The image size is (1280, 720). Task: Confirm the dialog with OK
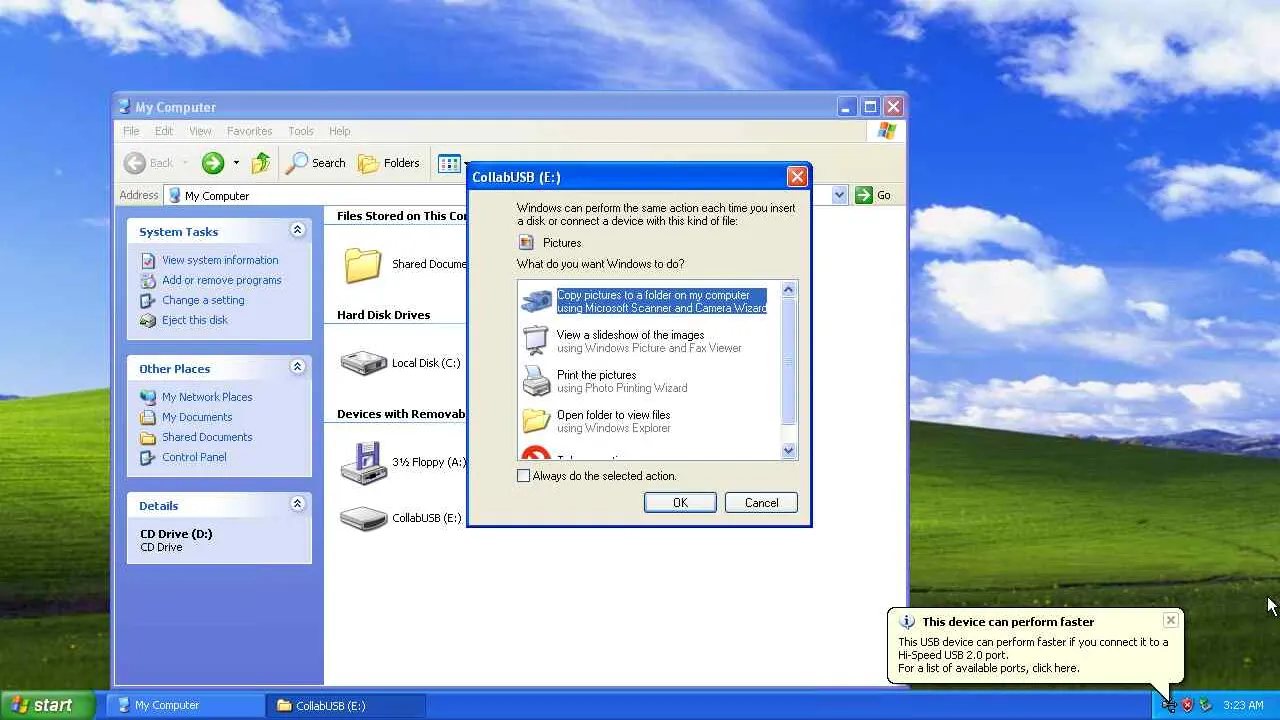(x=680, y=503)
